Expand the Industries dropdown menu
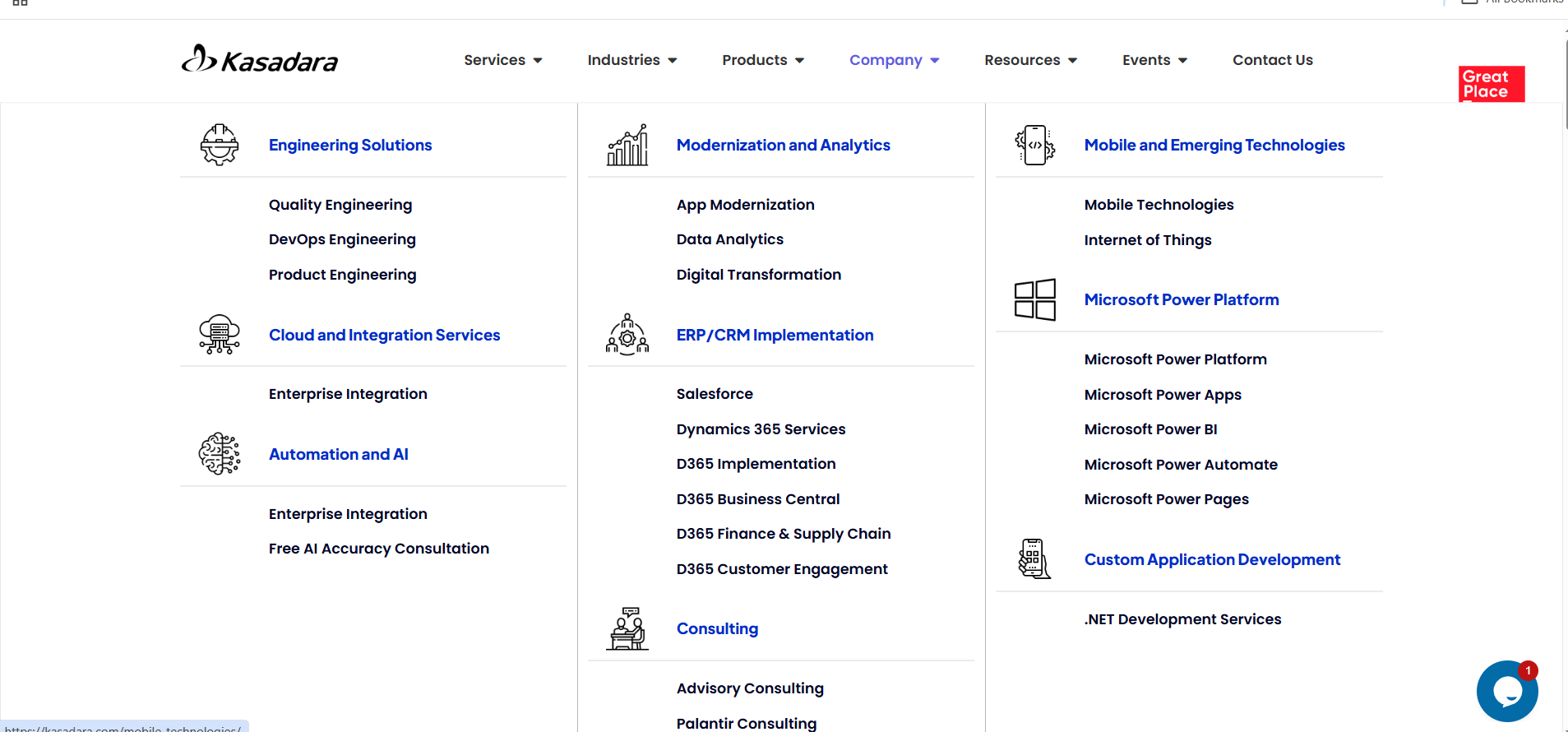The width and height of the screenshot is (1568, 732). (632, 60)
